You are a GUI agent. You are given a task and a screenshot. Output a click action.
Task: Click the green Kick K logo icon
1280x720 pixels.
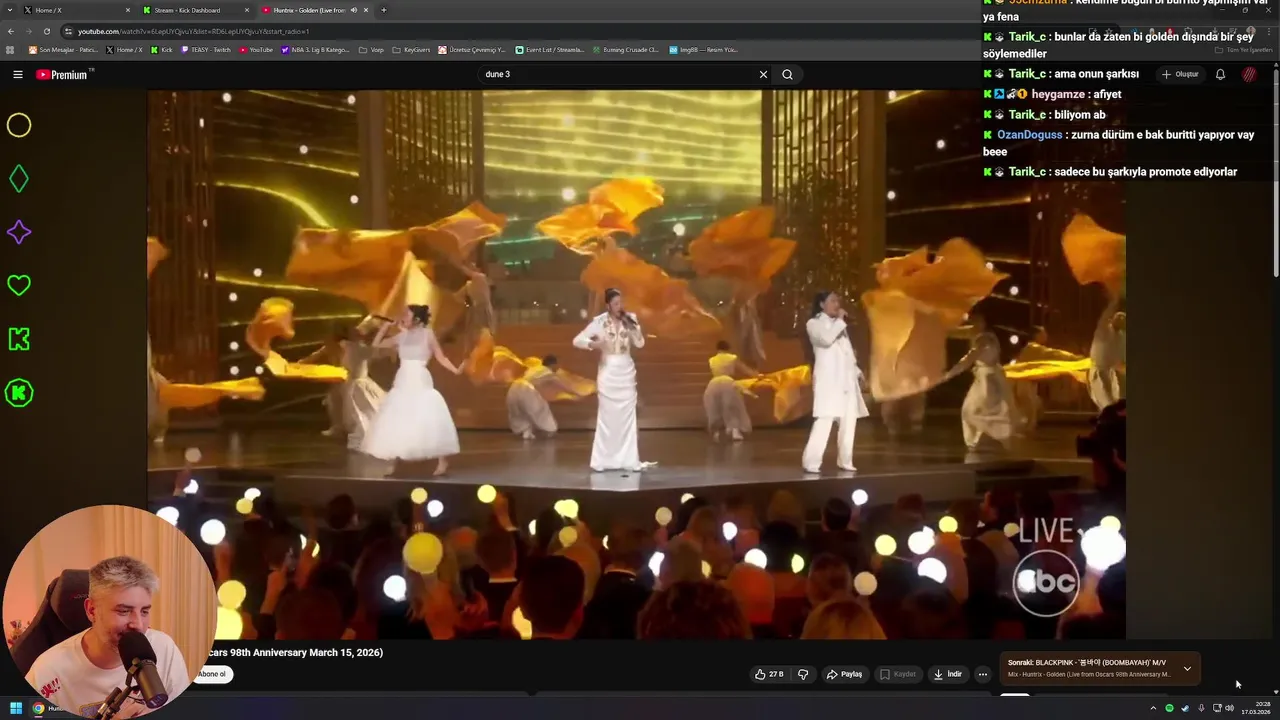[x=19, y=339]
